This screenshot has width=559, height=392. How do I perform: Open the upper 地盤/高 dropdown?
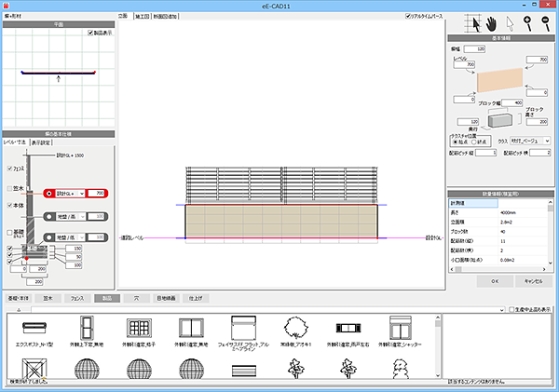click(x=82, y=217)
